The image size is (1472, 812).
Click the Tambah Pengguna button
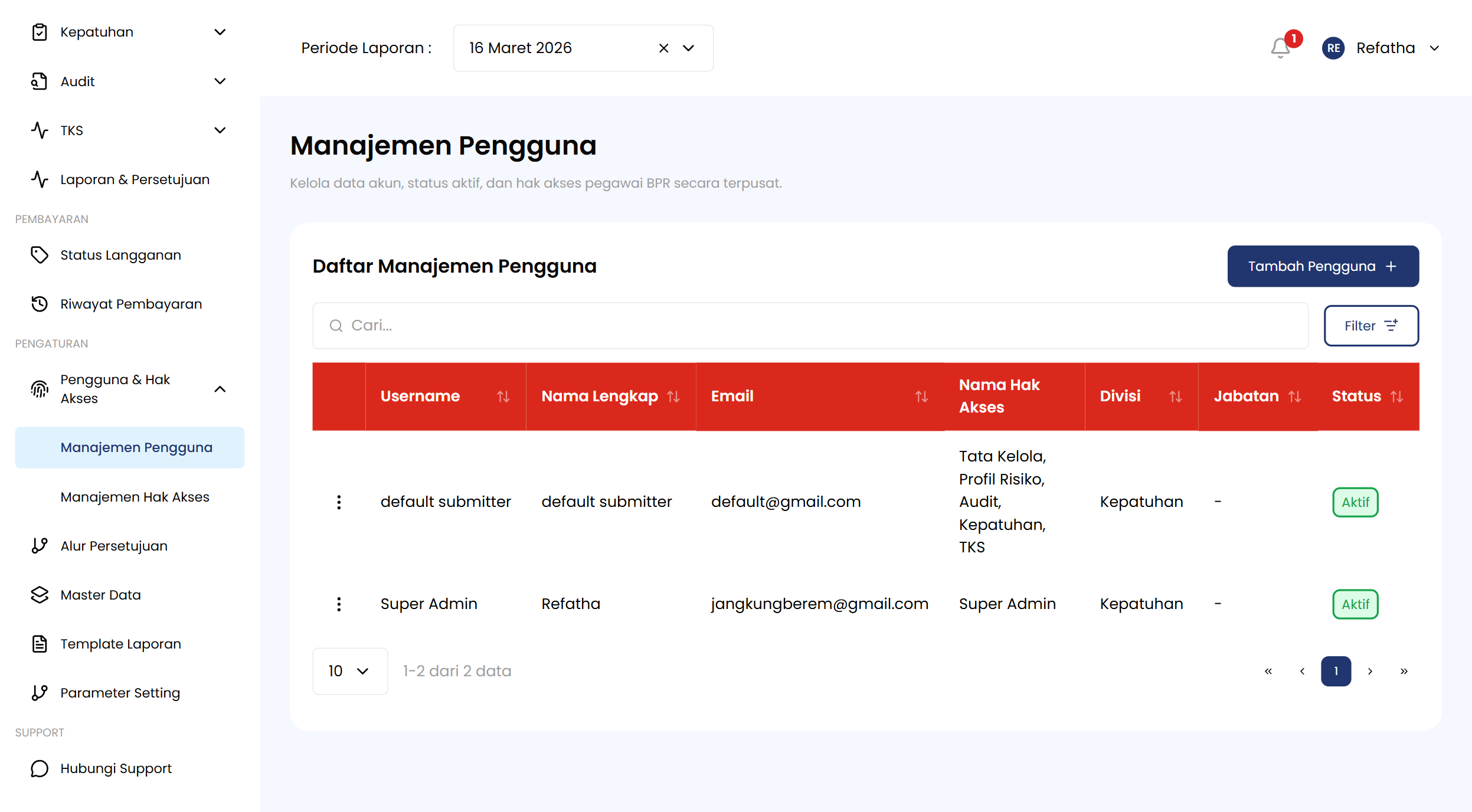[x=1323, y=266]
